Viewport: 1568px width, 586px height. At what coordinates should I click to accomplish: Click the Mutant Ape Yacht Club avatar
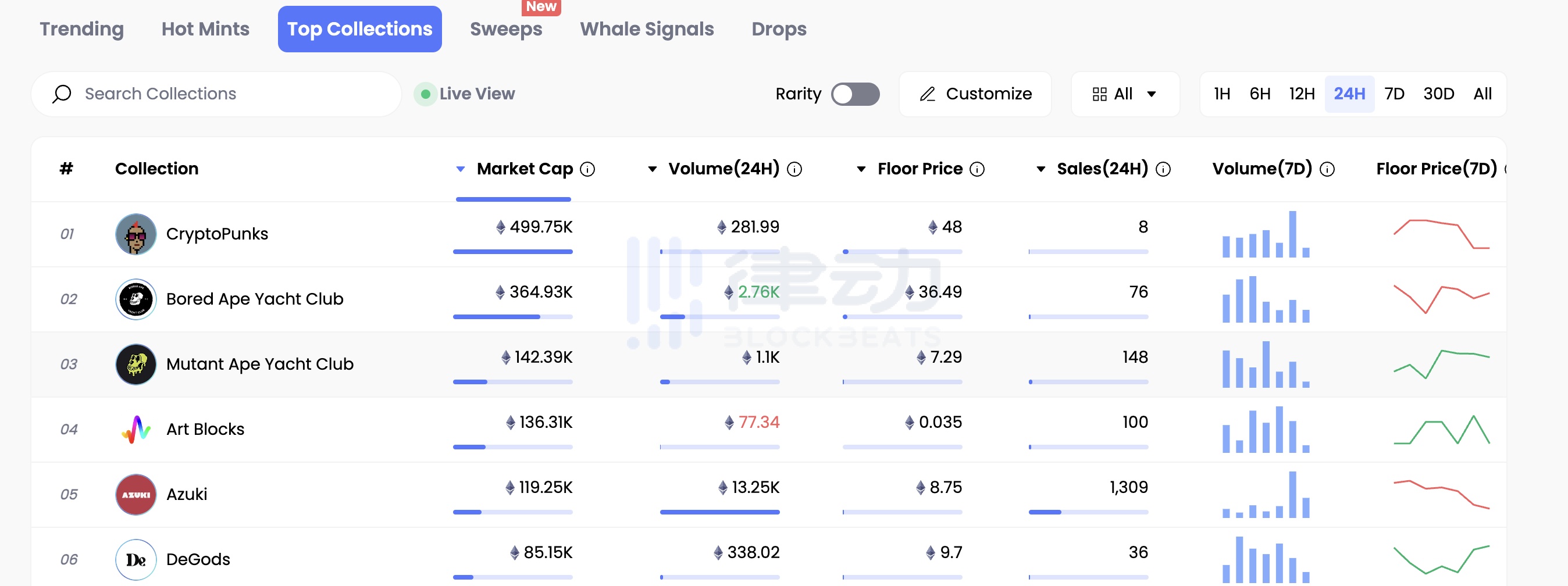click(136, 364)
